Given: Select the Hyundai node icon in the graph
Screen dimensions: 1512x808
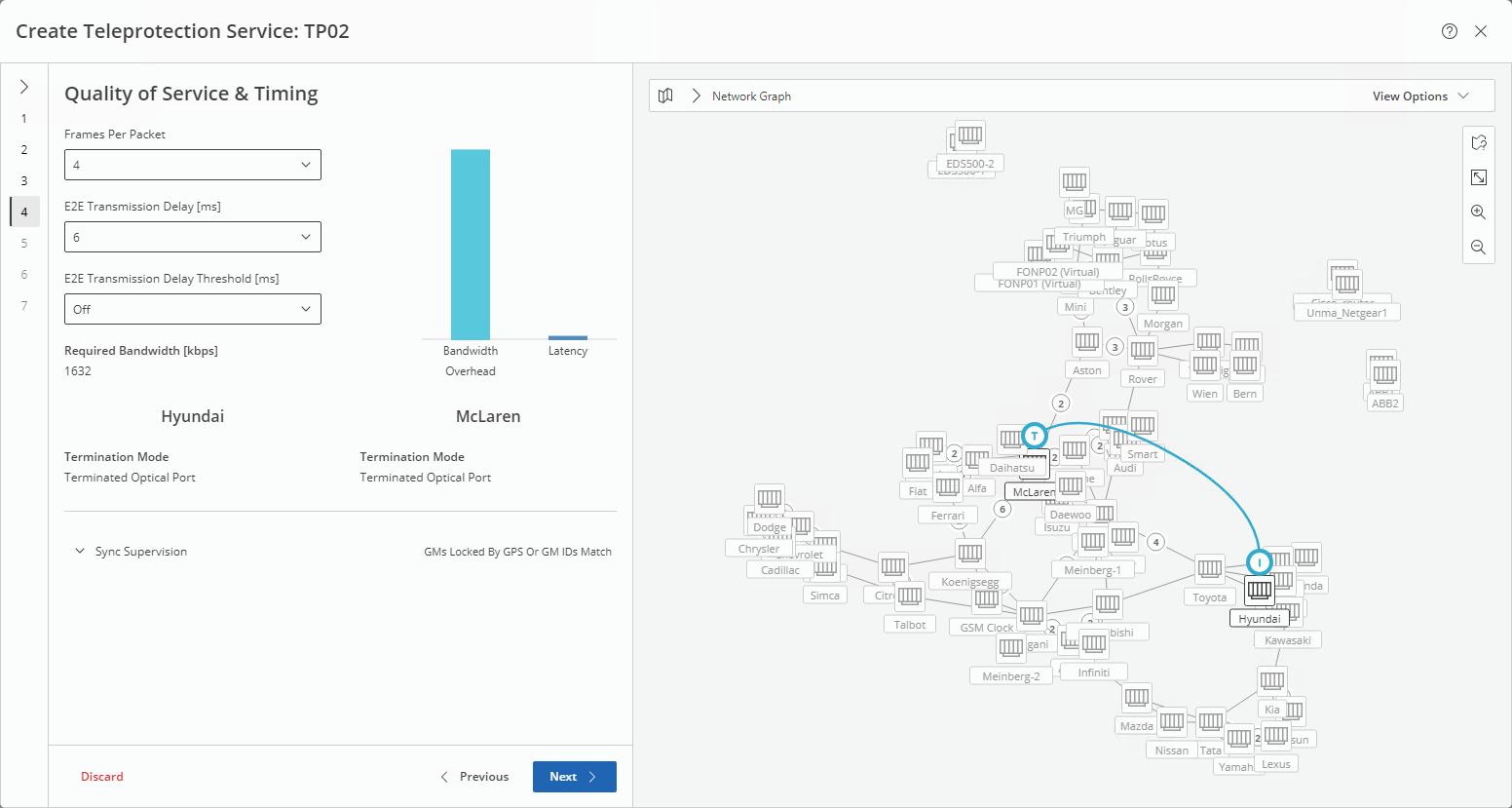Looking at the screenshot, I should pyautogui.click(x=1260, y=590).
